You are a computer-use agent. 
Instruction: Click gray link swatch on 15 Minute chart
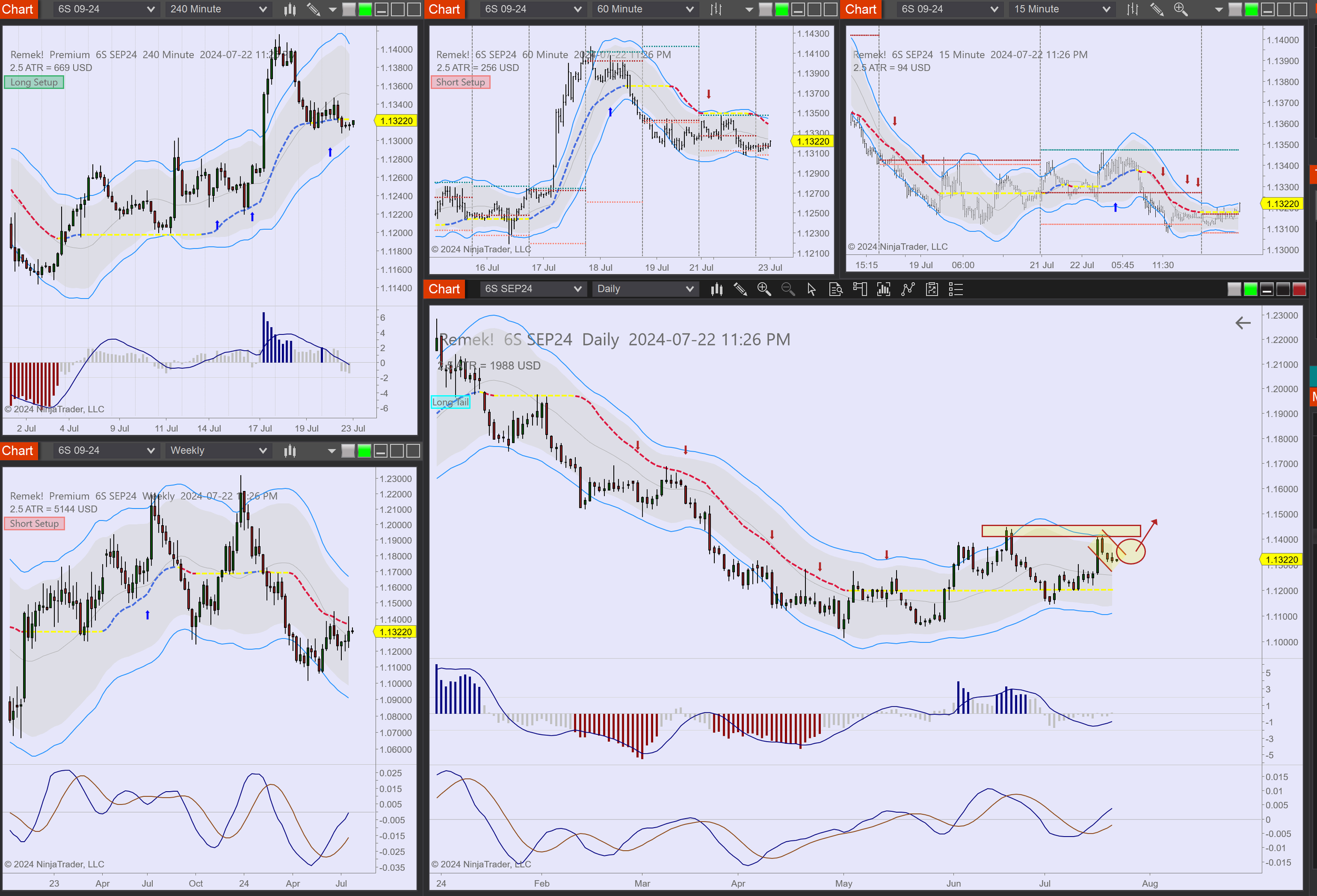(x=1235, y=9)
